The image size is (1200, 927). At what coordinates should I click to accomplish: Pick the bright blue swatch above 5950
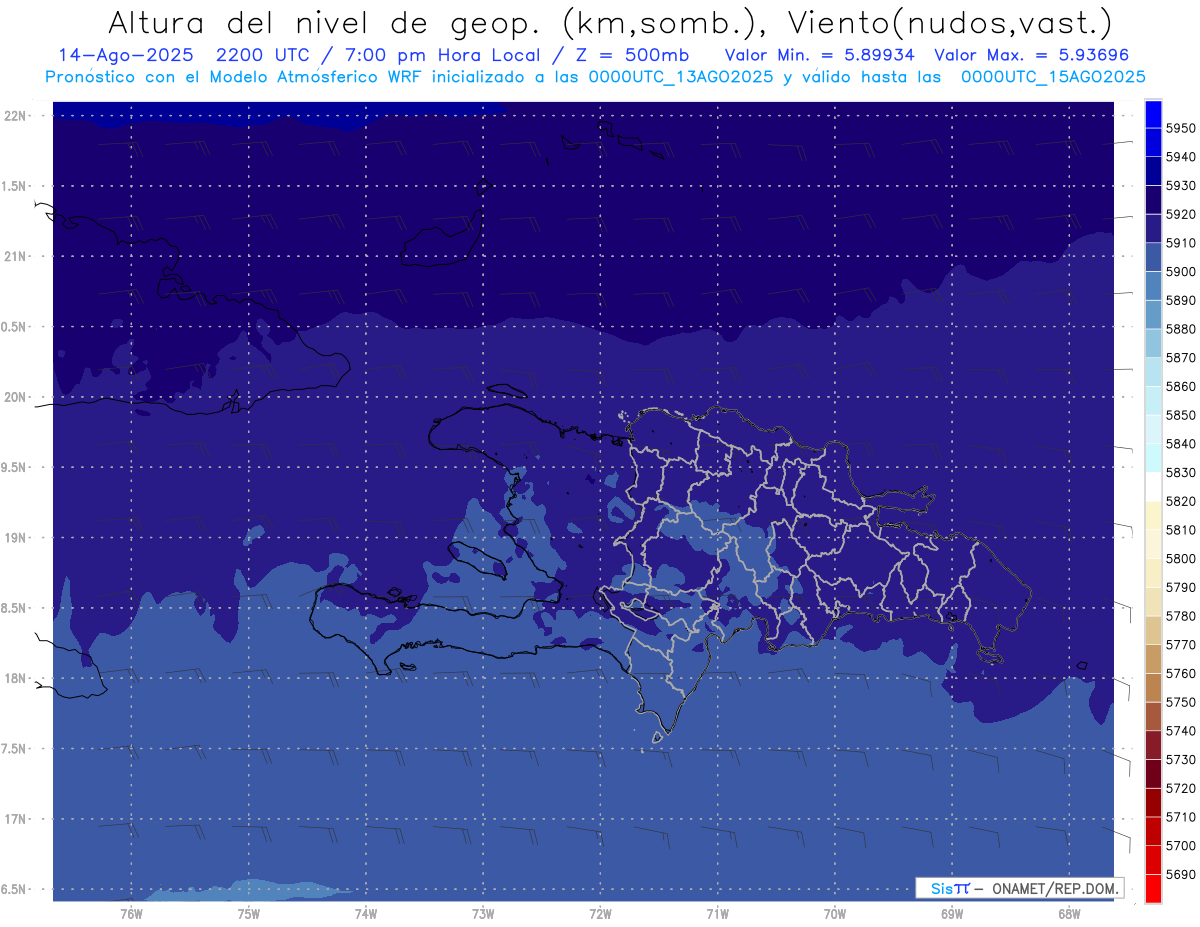(1153, 113)
